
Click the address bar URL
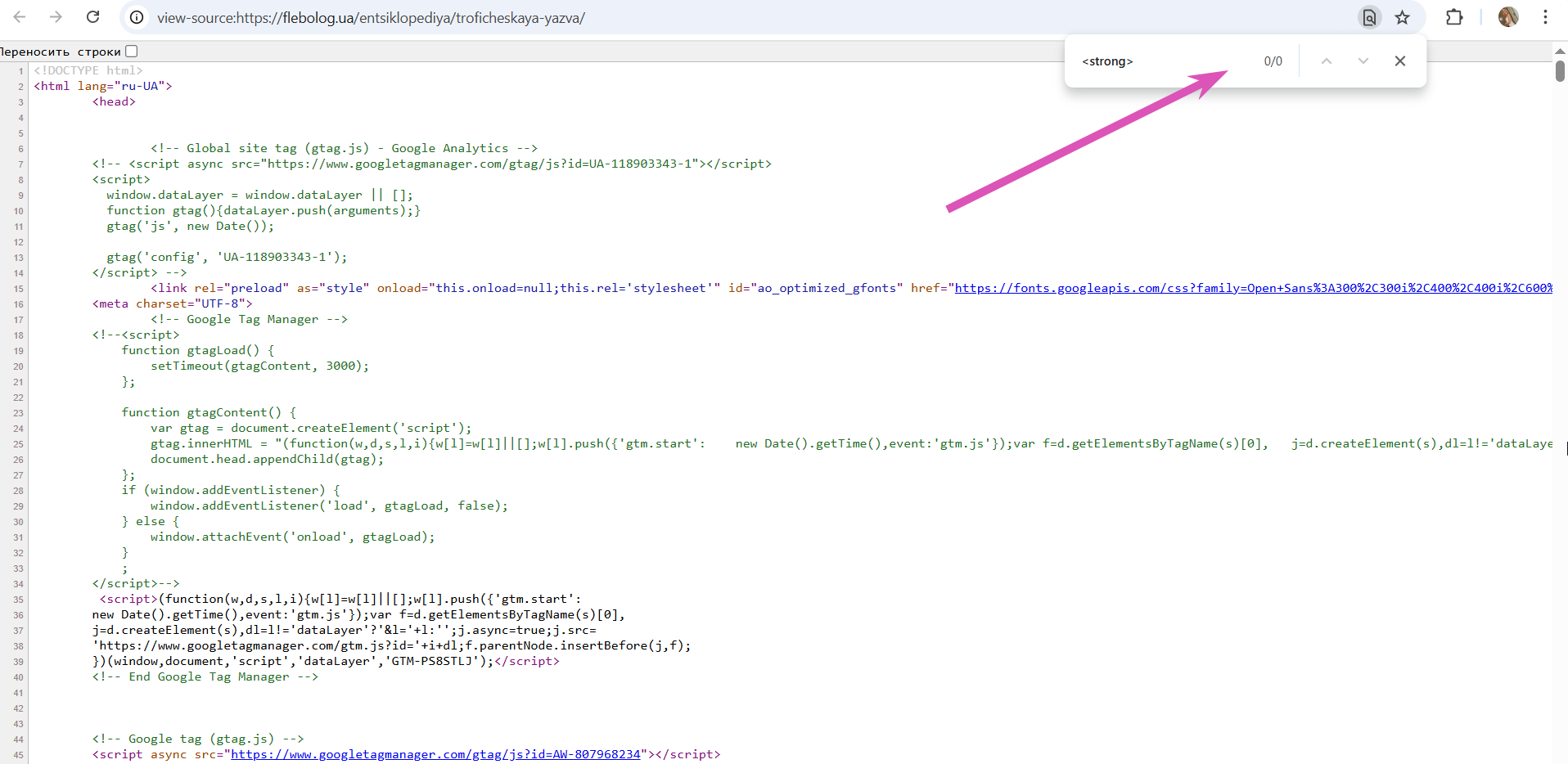point(371,18)
